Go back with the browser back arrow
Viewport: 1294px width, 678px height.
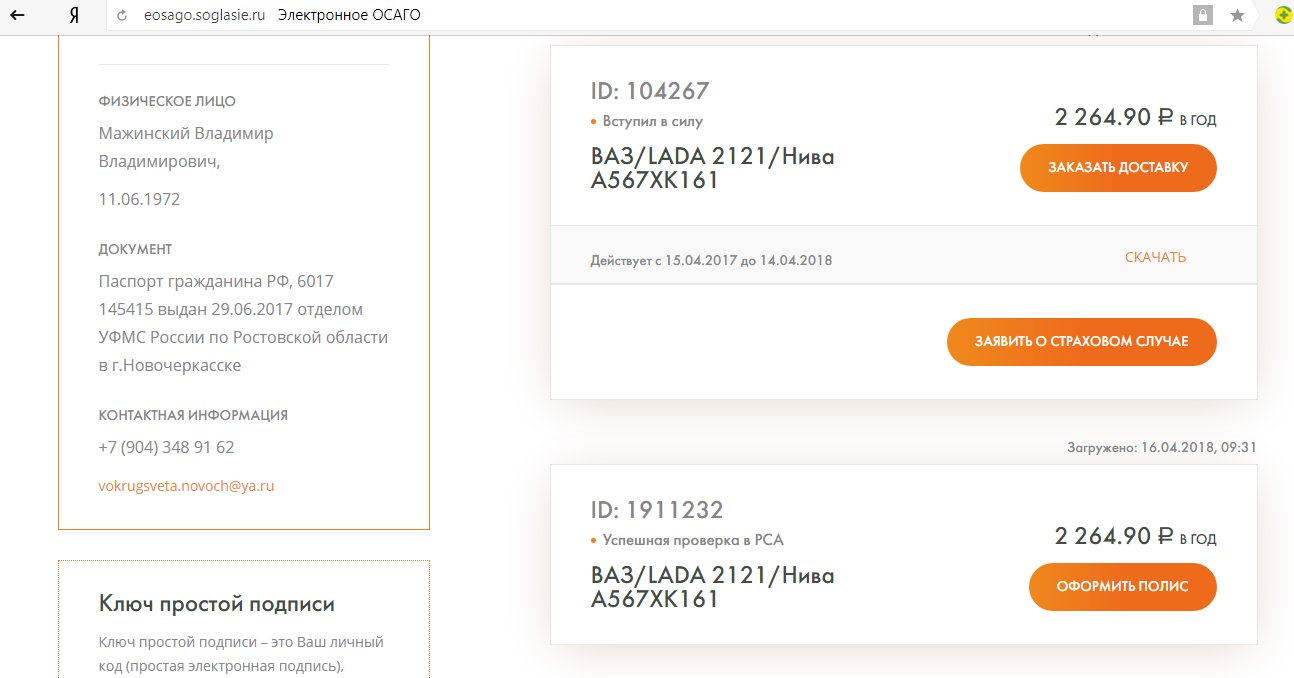pos(17,15)
